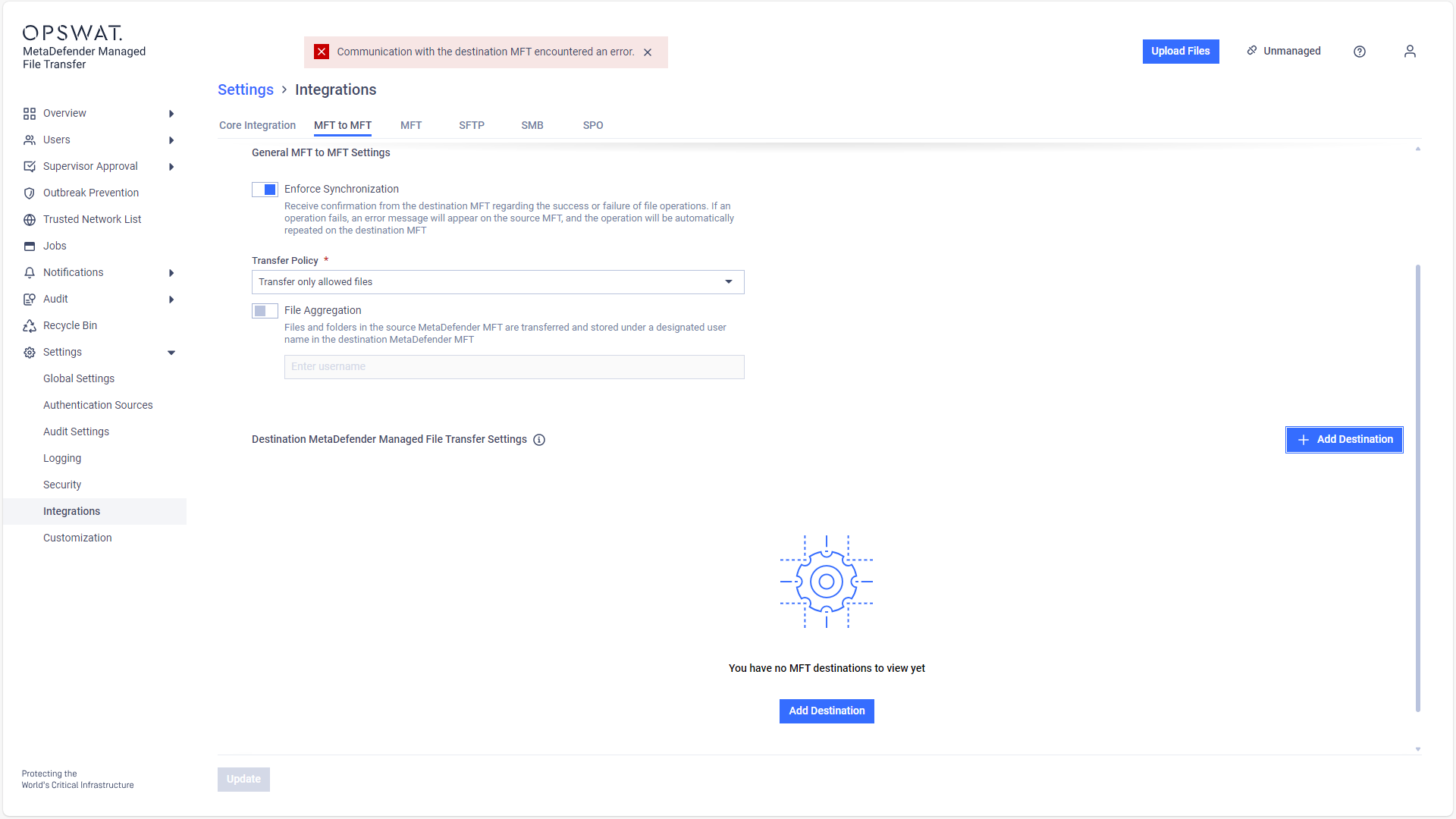
Task: Open Security in sidebar
Action: (x=62, y=485)
